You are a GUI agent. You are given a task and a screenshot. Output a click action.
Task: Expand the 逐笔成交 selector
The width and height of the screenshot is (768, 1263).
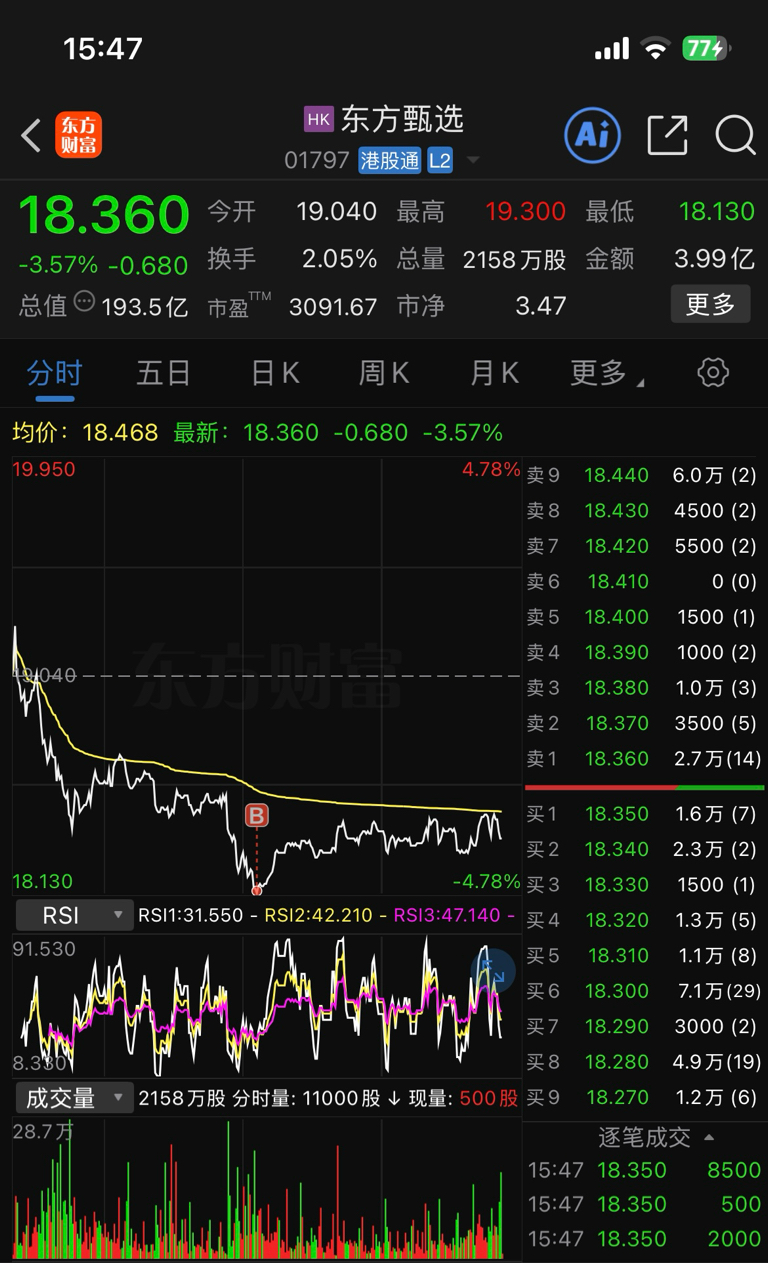657,1137
